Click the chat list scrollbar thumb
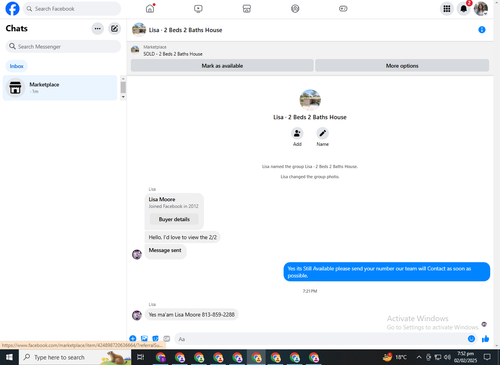The height and width of the screenshot is (365, 500). (123, 88)
